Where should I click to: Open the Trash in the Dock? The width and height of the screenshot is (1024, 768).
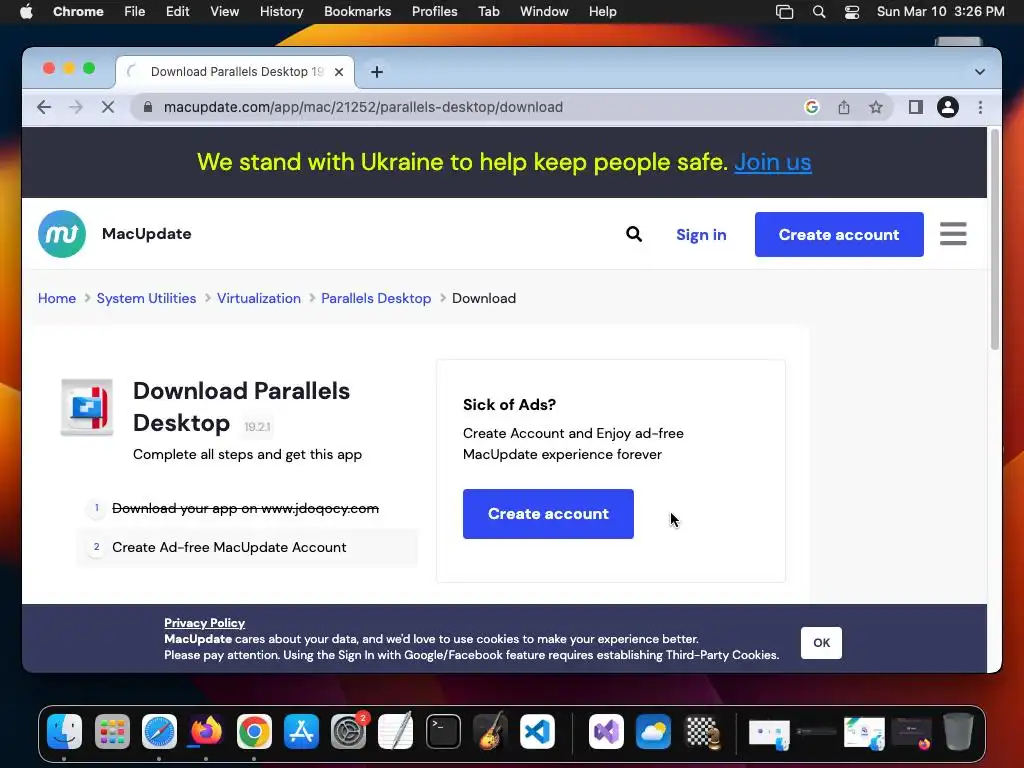pos(958,731)
